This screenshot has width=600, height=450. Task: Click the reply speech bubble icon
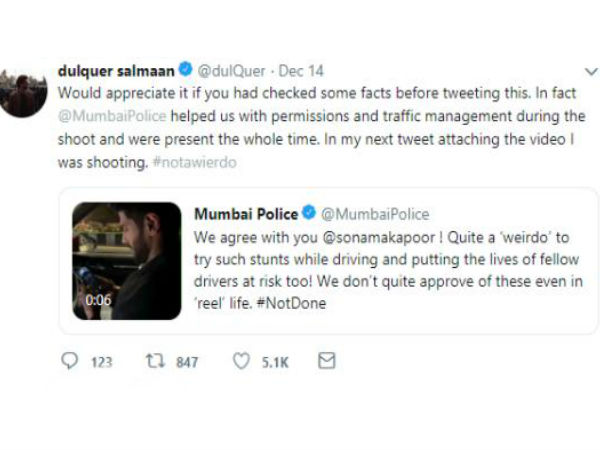click(68, 362)
